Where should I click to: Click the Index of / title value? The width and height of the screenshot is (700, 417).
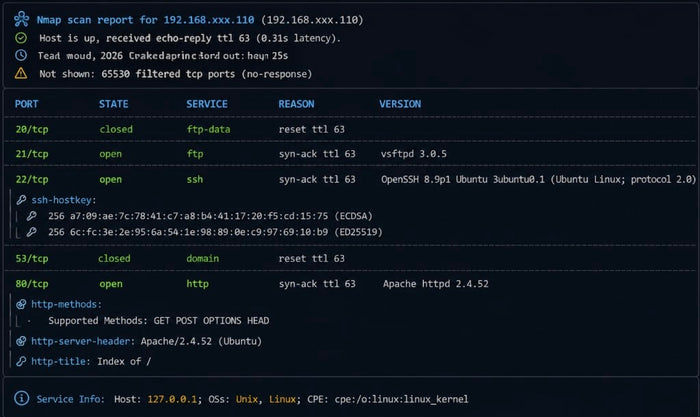[x=124, y=361]
